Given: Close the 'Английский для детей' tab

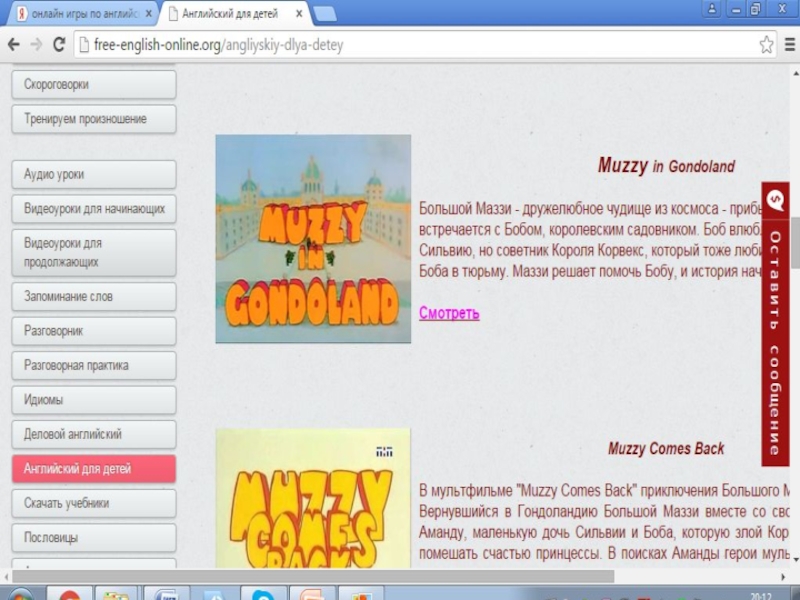Looking at the screenshot, I should (299, 14).
